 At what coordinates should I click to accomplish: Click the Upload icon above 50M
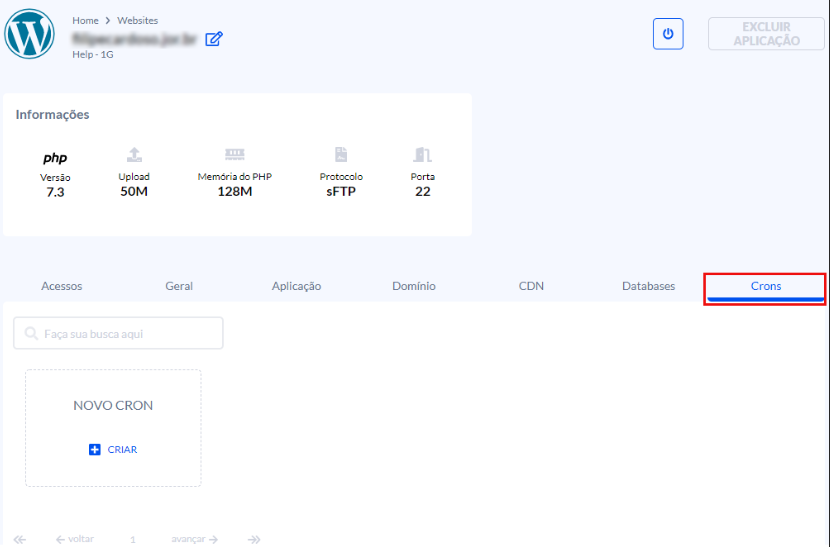click(134, 155)
